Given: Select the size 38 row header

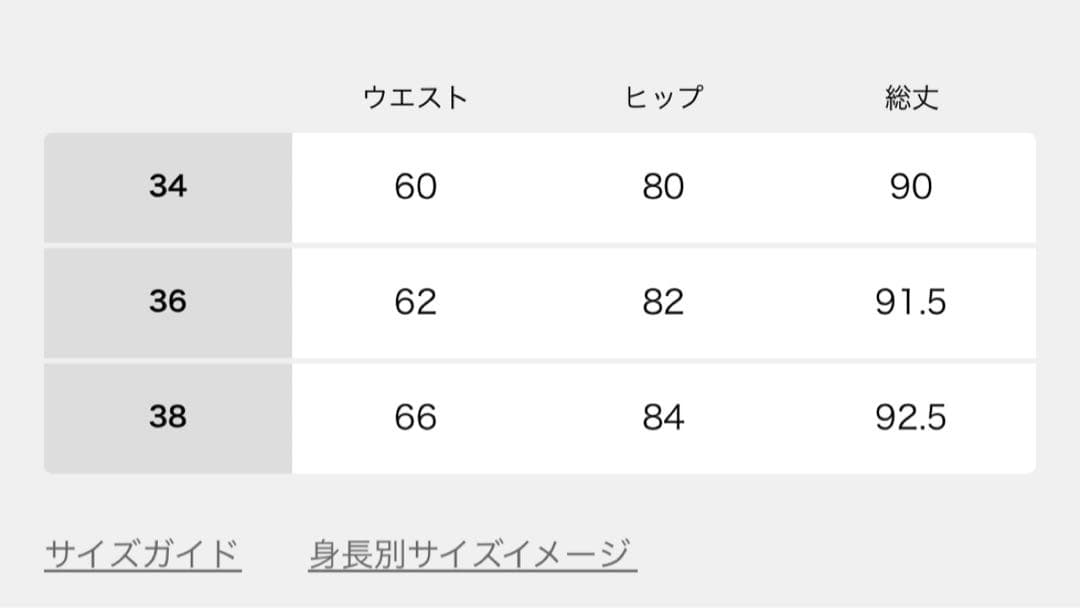Looking at the screenshot, I should [168, 416].
